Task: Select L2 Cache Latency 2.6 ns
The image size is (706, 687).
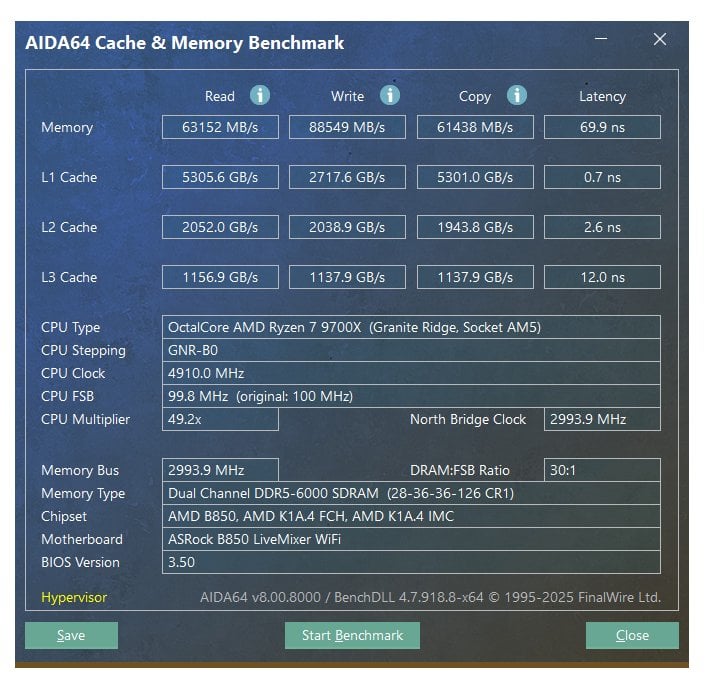Action: point(602,227)
